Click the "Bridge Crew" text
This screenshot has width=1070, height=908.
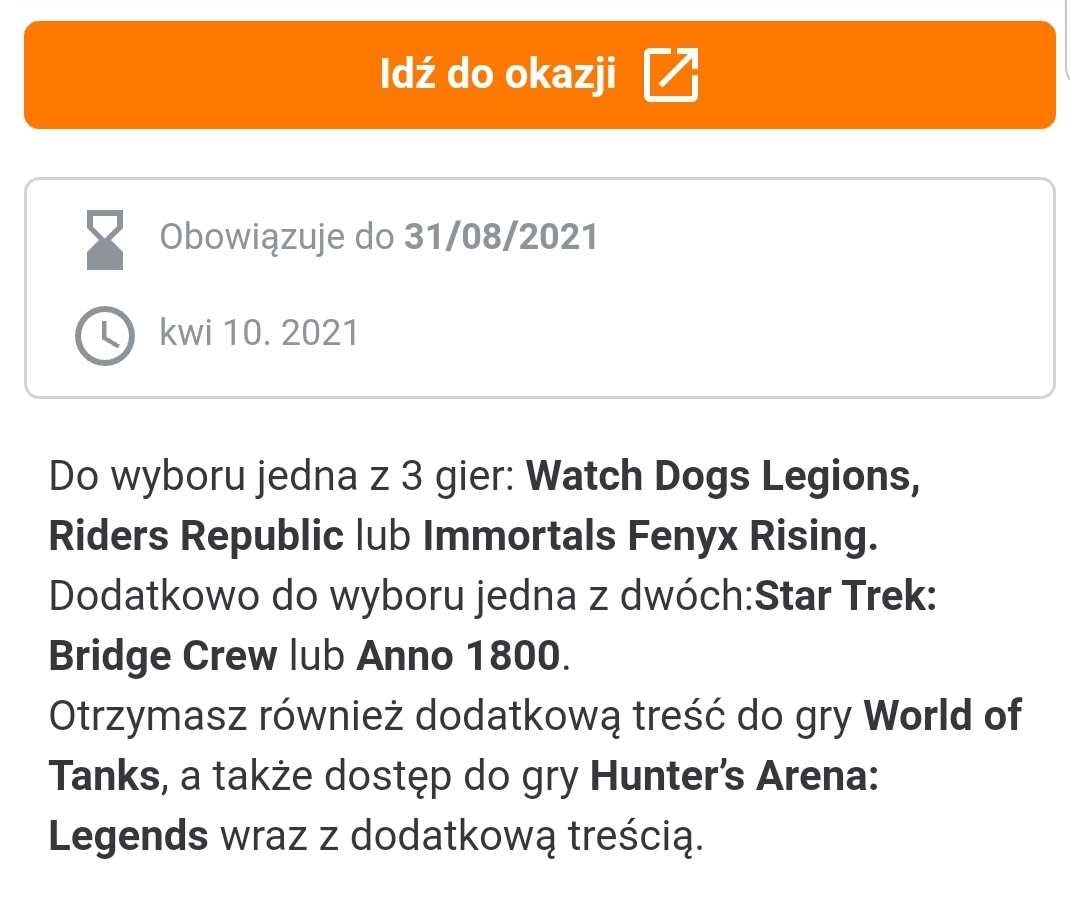(163, 657)
